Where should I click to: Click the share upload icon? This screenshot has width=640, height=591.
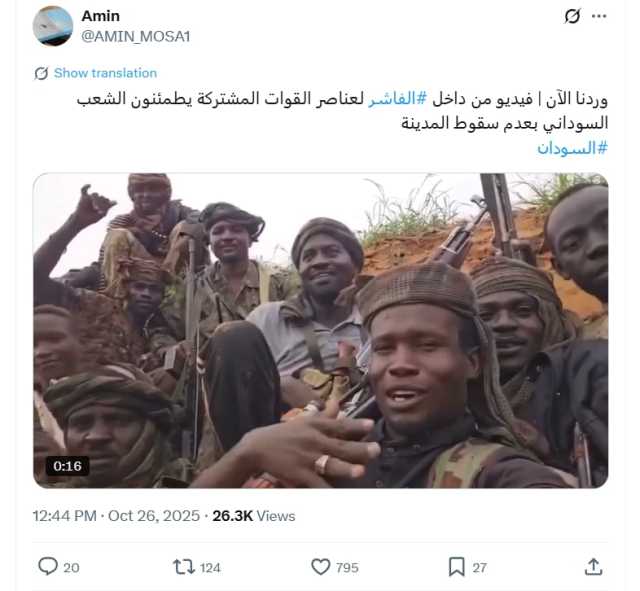593,567
